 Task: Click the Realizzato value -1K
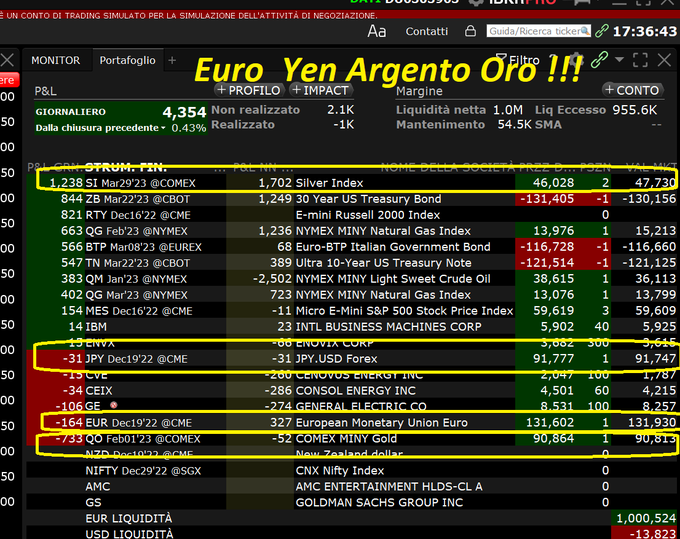pos(343,125)
